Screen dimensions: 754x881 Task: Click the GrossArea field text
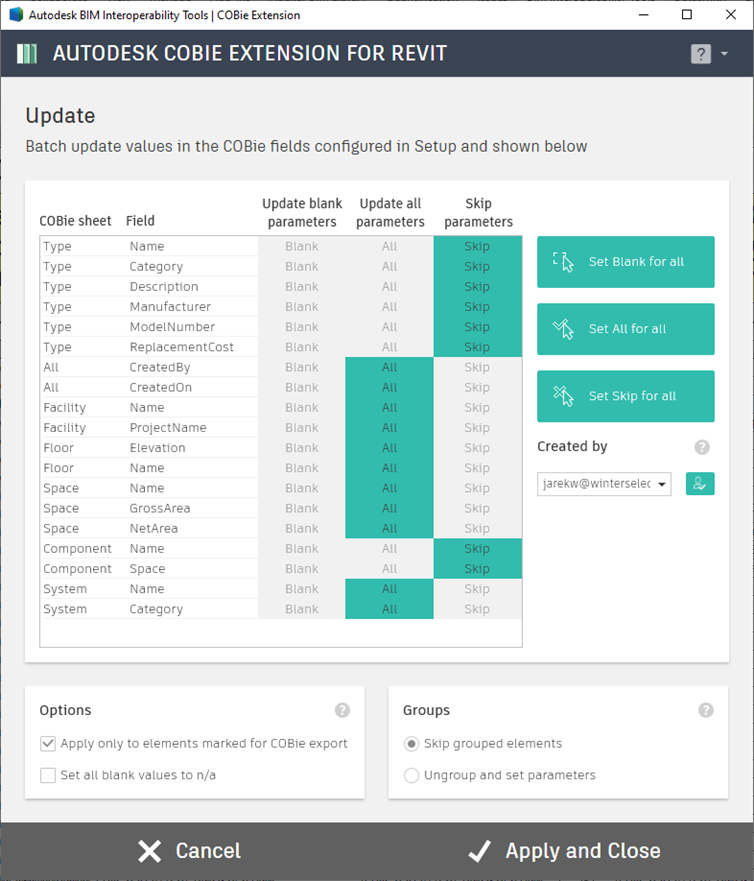pyautogui.click(x=160, y=508)
